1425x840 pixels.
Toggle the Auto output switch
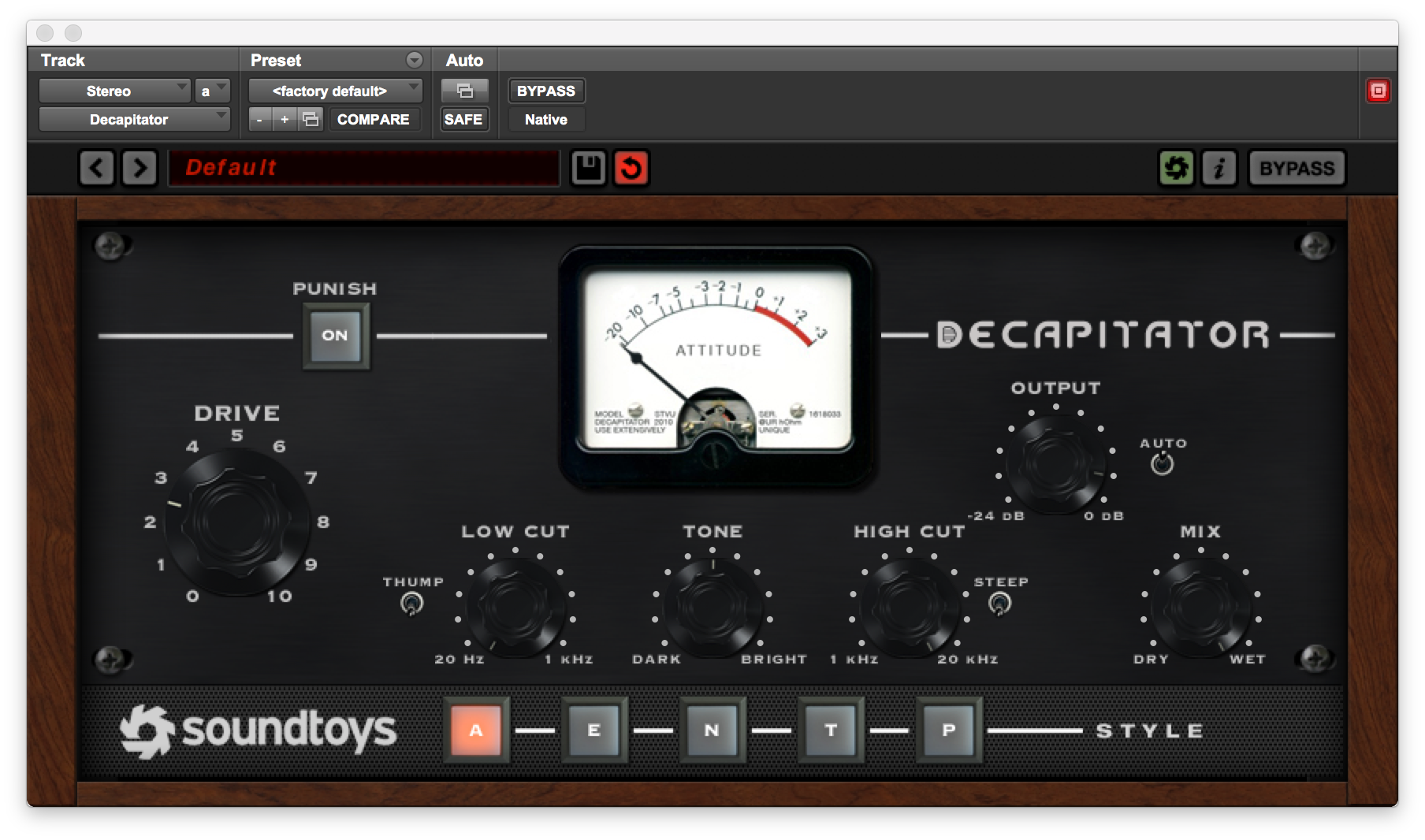click(1162, 463)
